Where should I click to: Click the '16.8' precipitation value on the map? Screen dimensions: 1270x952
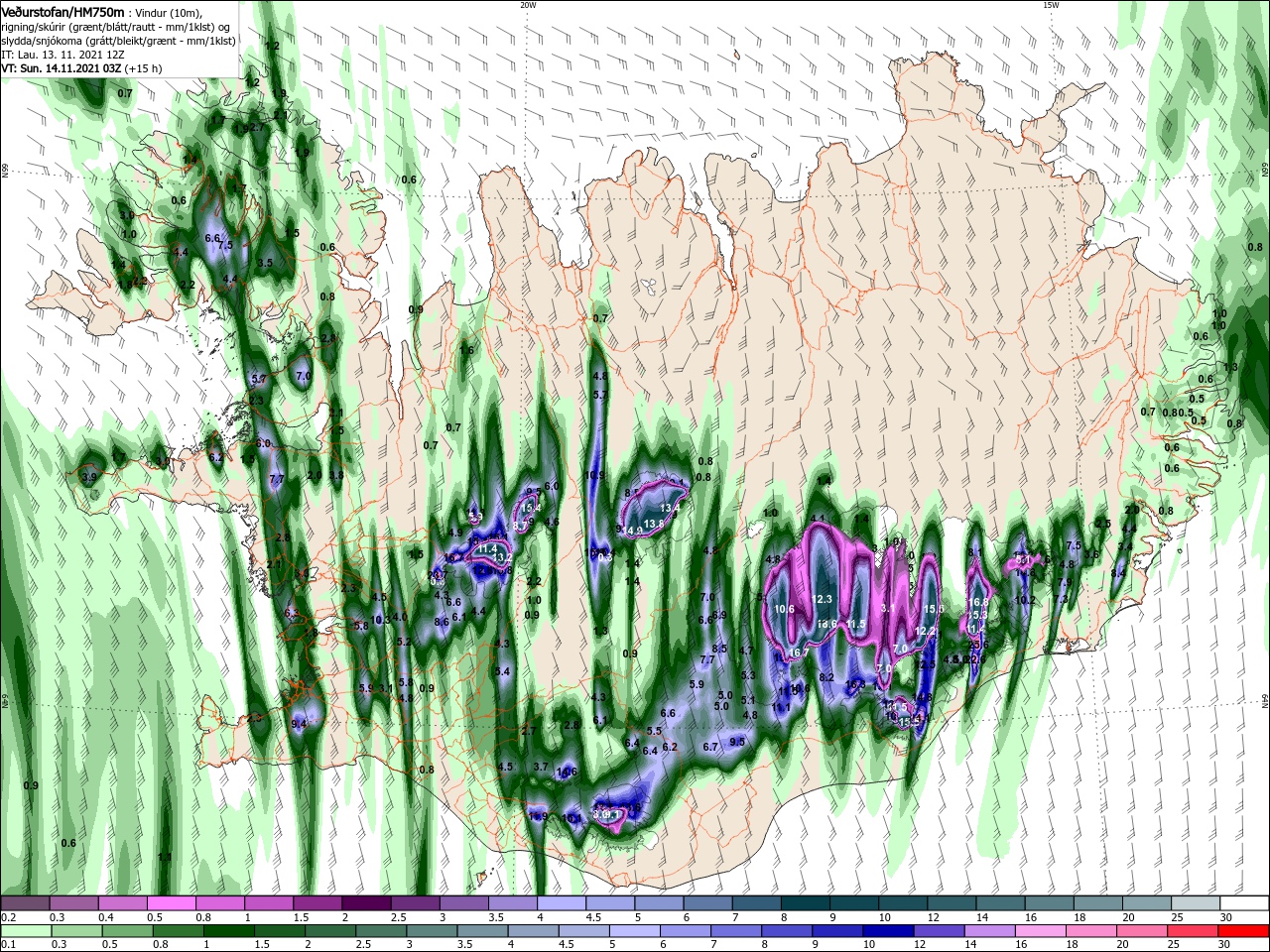tap(978, 602)
